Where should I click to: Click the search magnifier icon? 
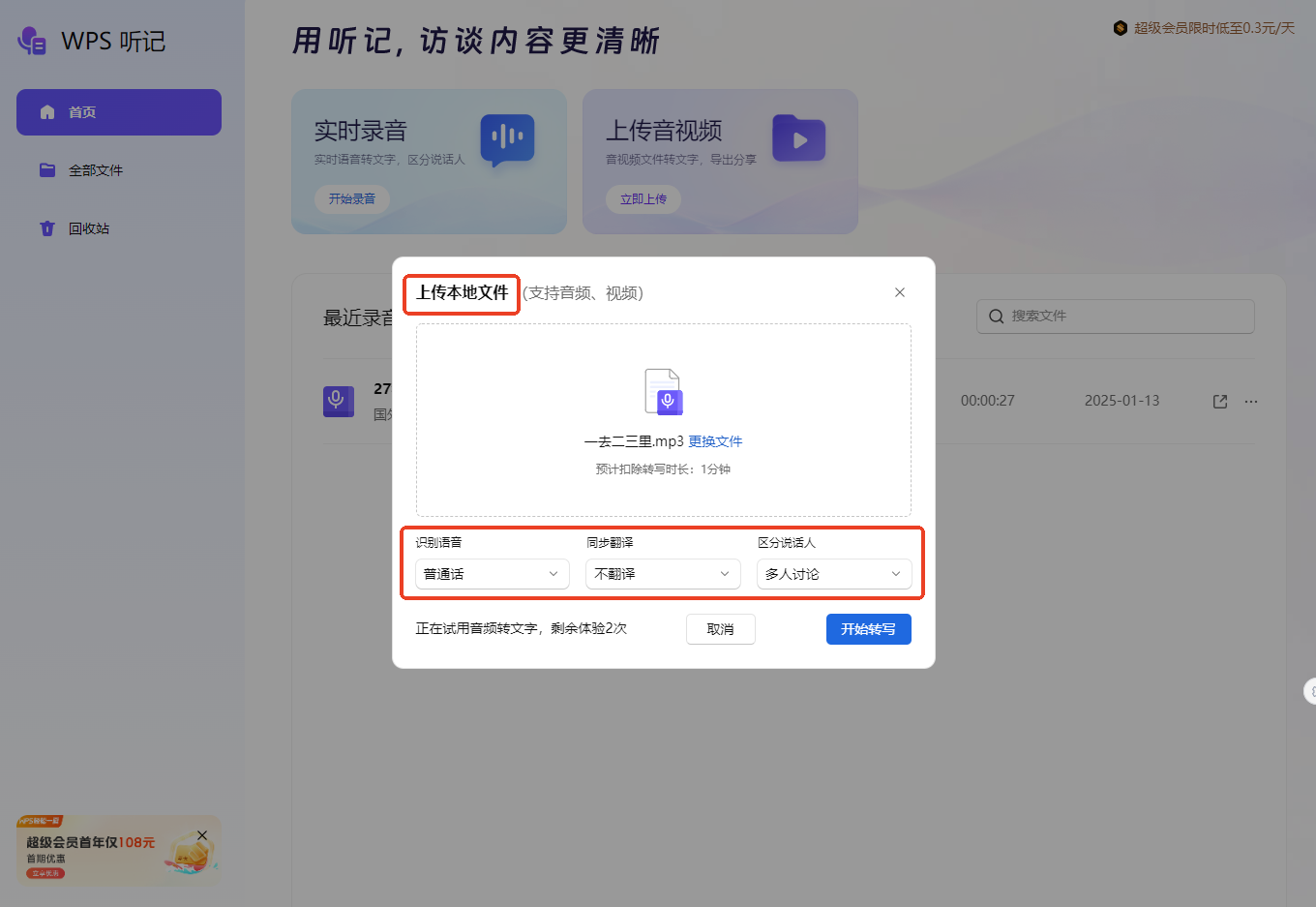click(996, 316)
